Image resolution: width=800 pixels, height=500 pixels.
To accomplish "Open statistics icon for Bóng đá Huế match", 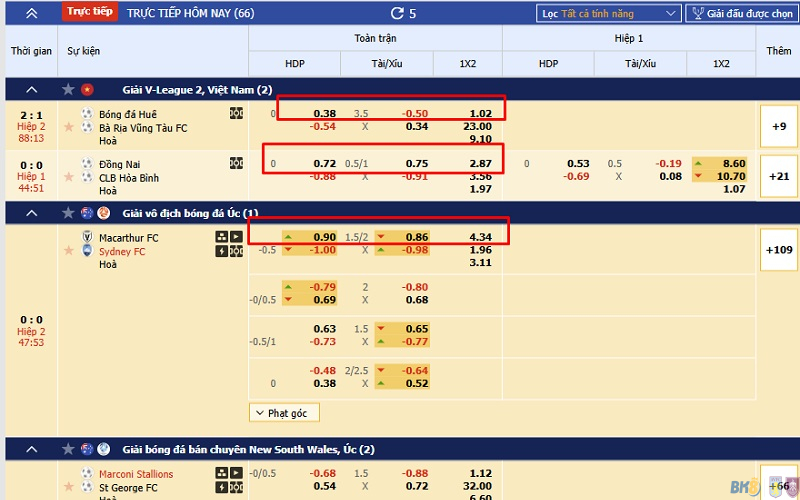I will (x=236, y=113).
